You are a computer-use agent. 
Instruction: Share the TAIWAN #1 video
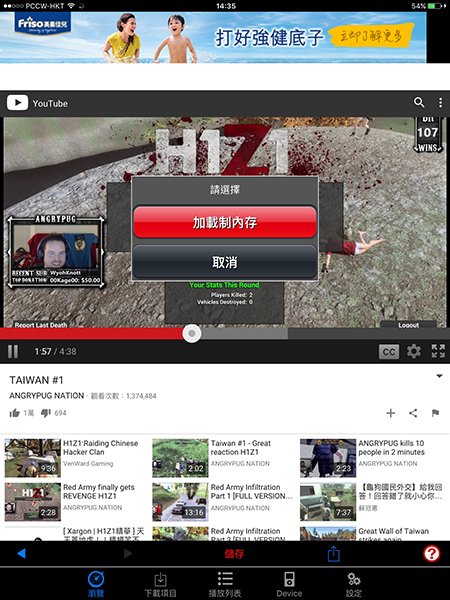click(x=413, y=413)
